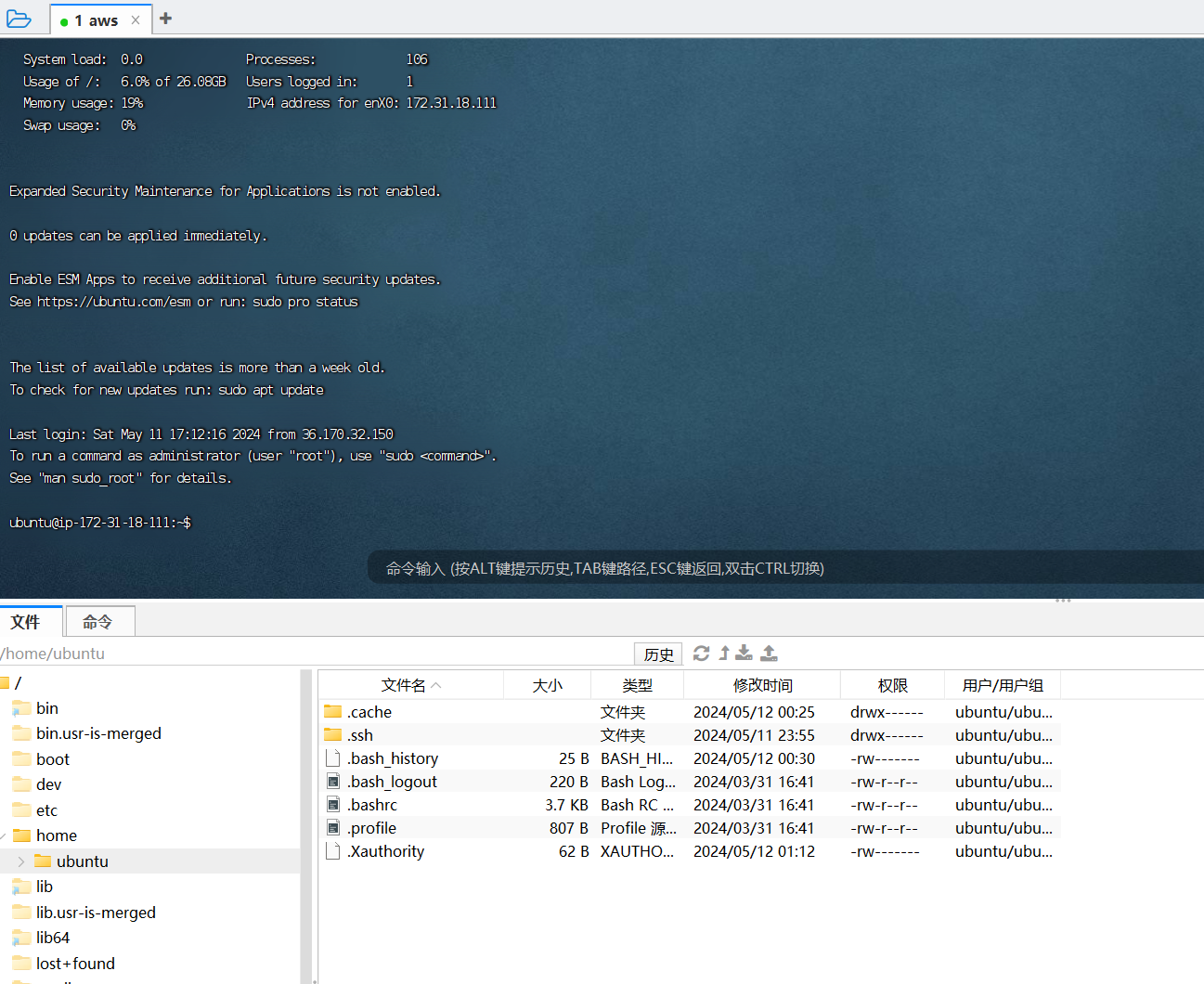Click panel resize dots handle
The width and height of the screenshot is (1204, 984).
coord(1063,601)
